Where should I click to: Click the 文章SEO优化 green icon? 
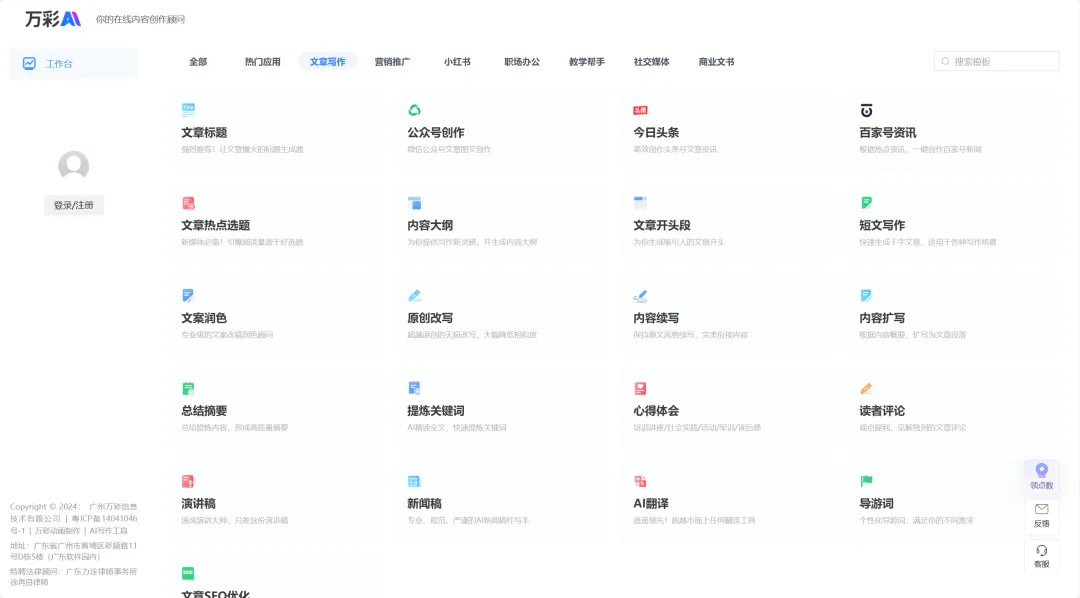188,573
